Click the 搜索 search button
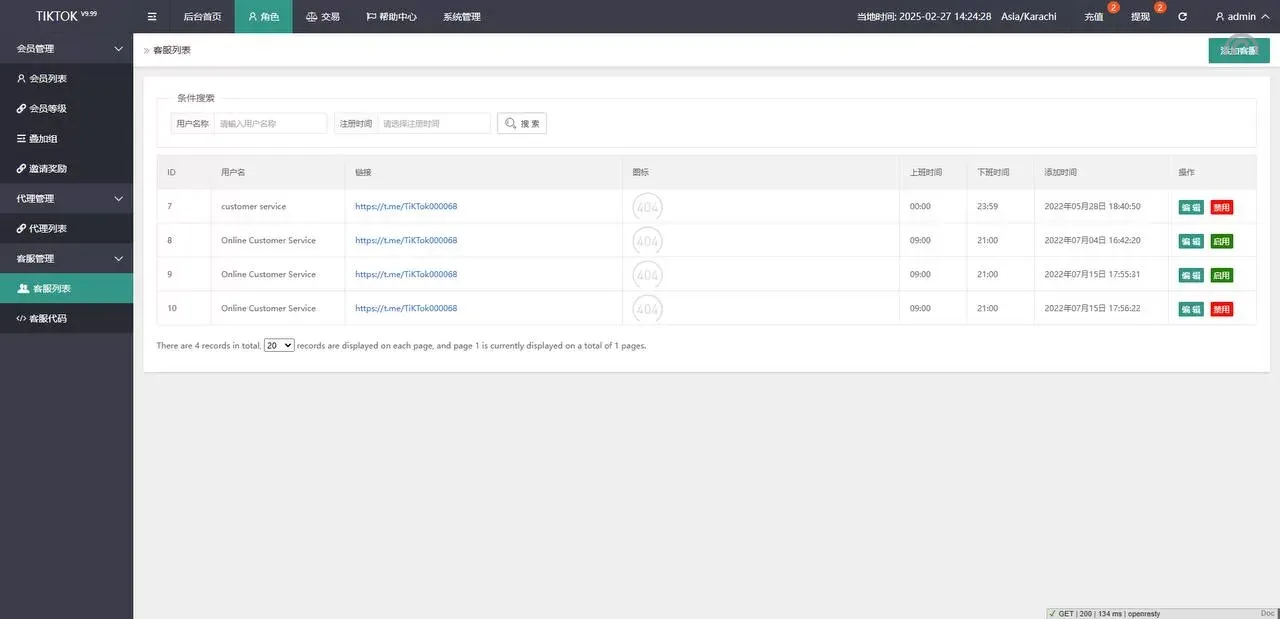Image resolution: width=1280 pixels, height=619 pixels. click(522, 123)
